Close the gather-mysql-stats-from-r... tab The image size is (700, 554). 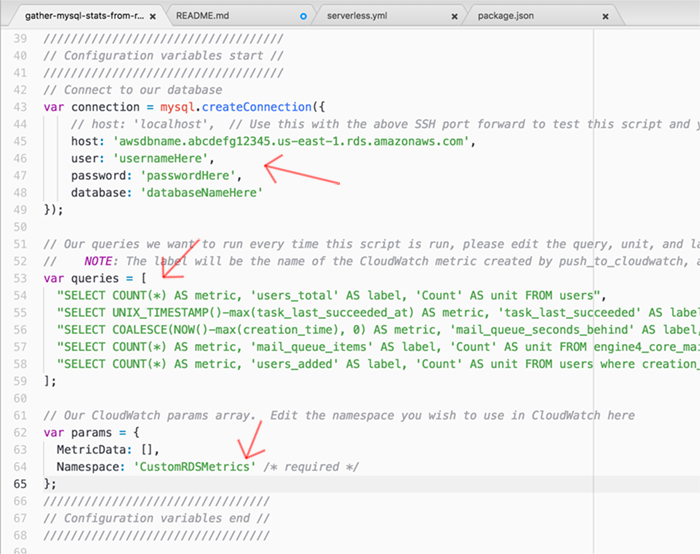[153, 17]
